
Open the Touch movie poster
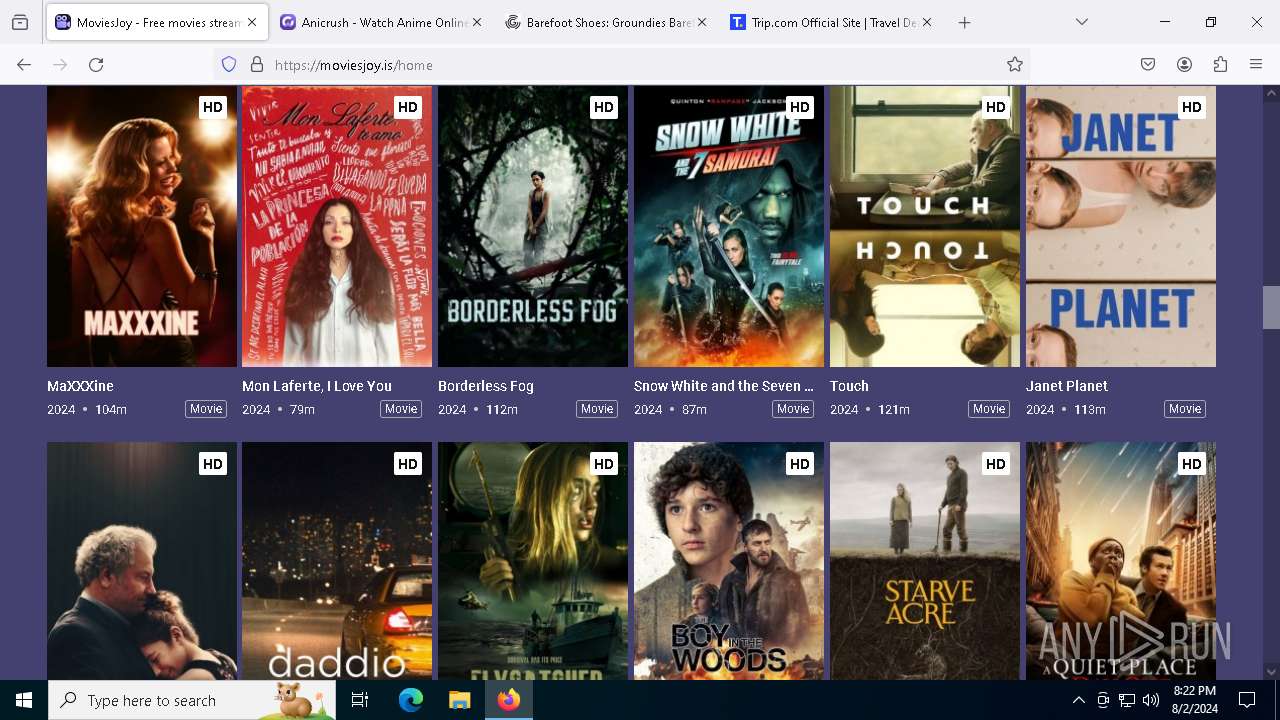point(925,227)
